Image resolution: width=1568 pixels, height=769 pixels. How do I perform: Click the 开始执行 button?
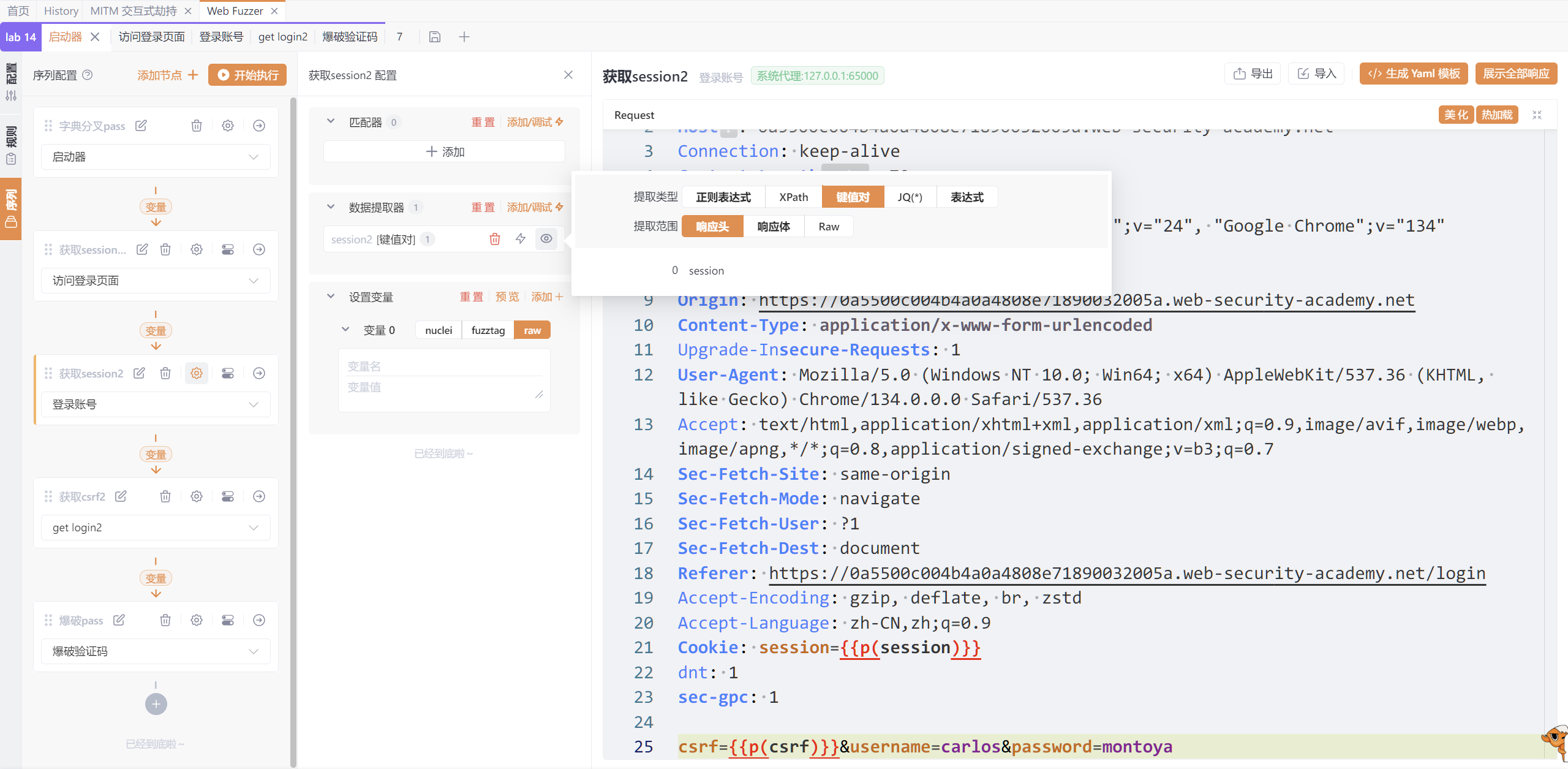(248, 75)
